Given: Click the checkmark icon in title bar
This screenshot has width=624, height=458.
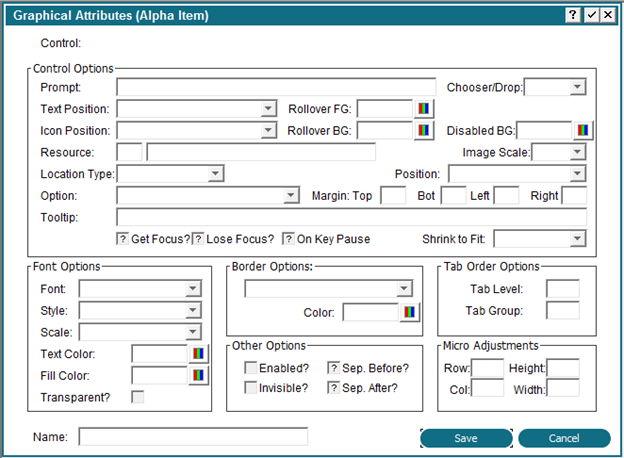Looking at the screenshot, I should pos(592,15).
